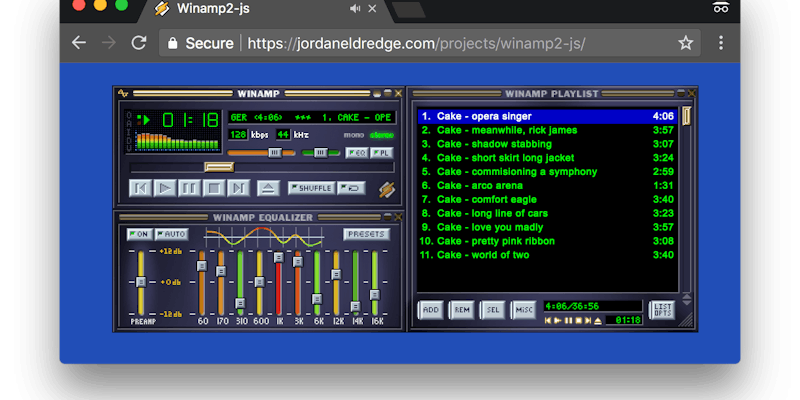Screen dimensions: 800x400
Task: Click the 310 Hz band slider handle
Action: coord(240,303)
